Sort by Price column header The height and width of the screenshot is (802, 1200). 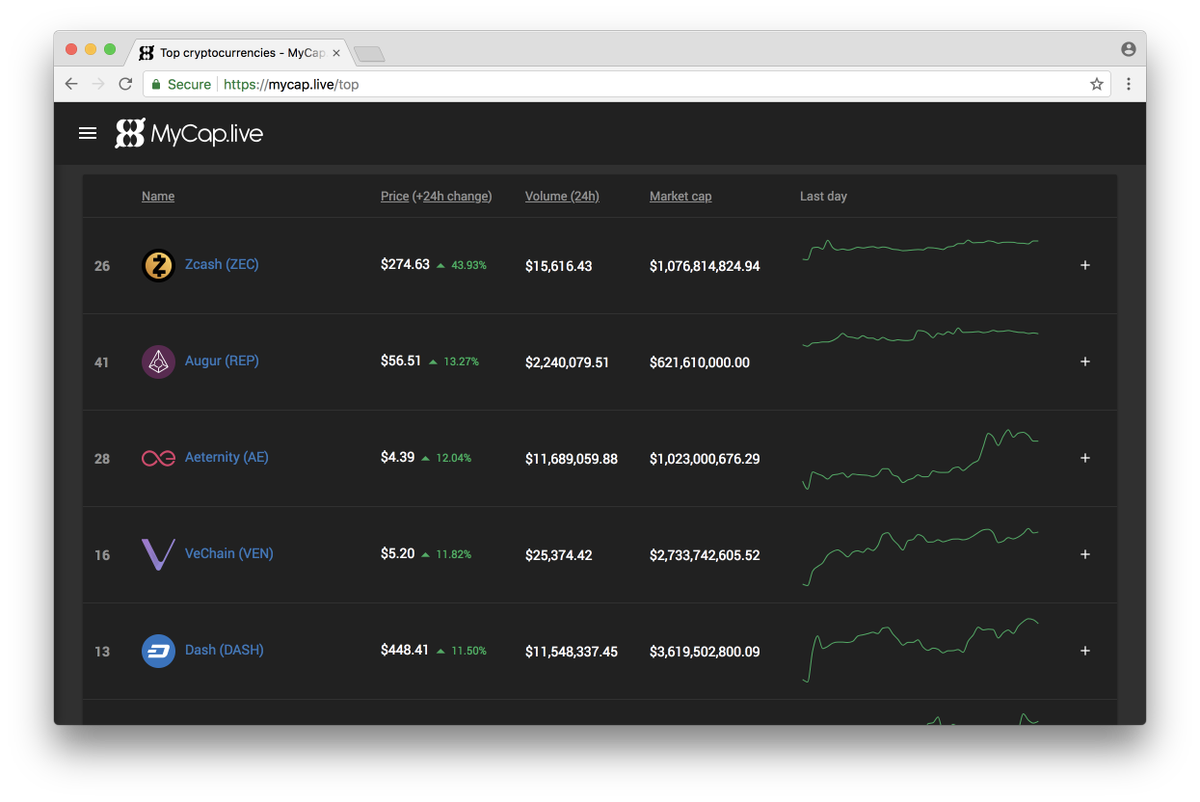point(395,196)
